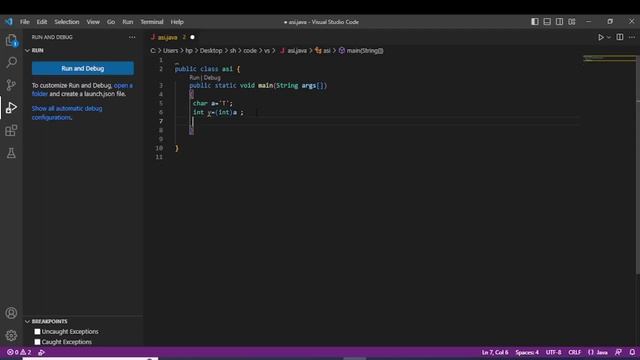Open the Search view in activity bar
Image resolution: width=640 pixels, height=360 pixels.
[x=11, y=62]
